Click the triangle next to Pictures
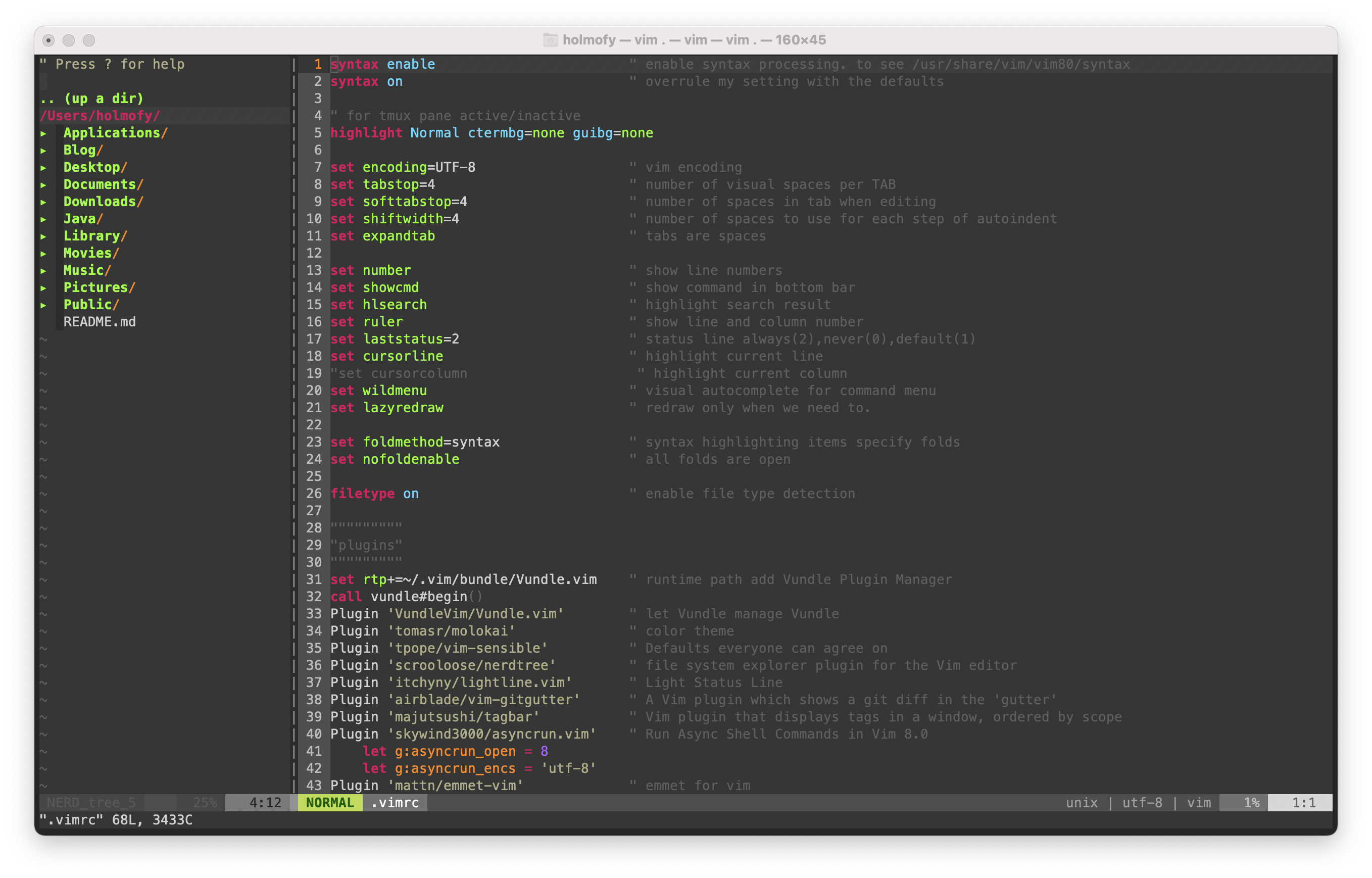 coord(43,288)
